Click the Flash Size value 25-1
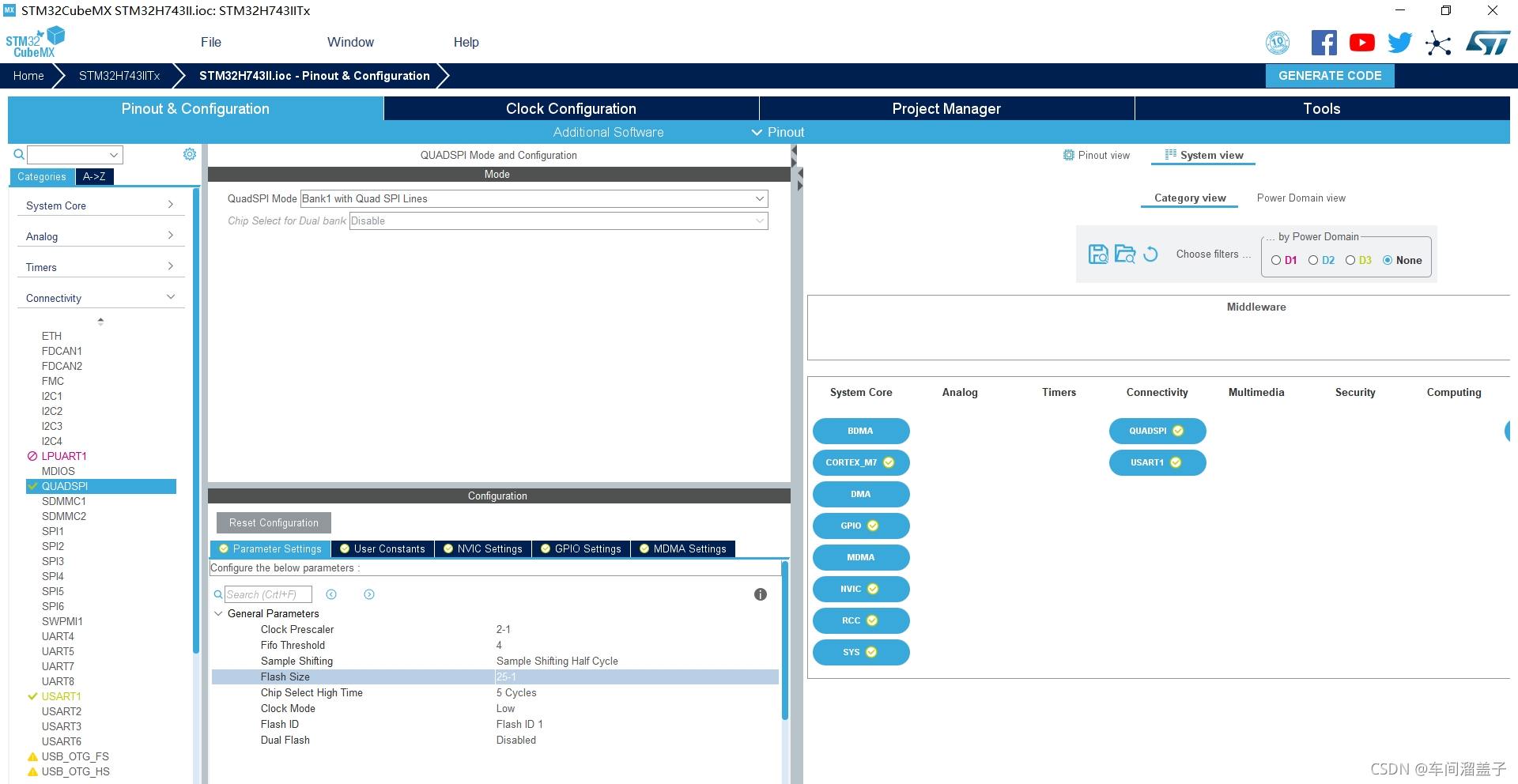The width and height of the screenshot is (1518, 784). pyautogui.click(x=506, y=677)
